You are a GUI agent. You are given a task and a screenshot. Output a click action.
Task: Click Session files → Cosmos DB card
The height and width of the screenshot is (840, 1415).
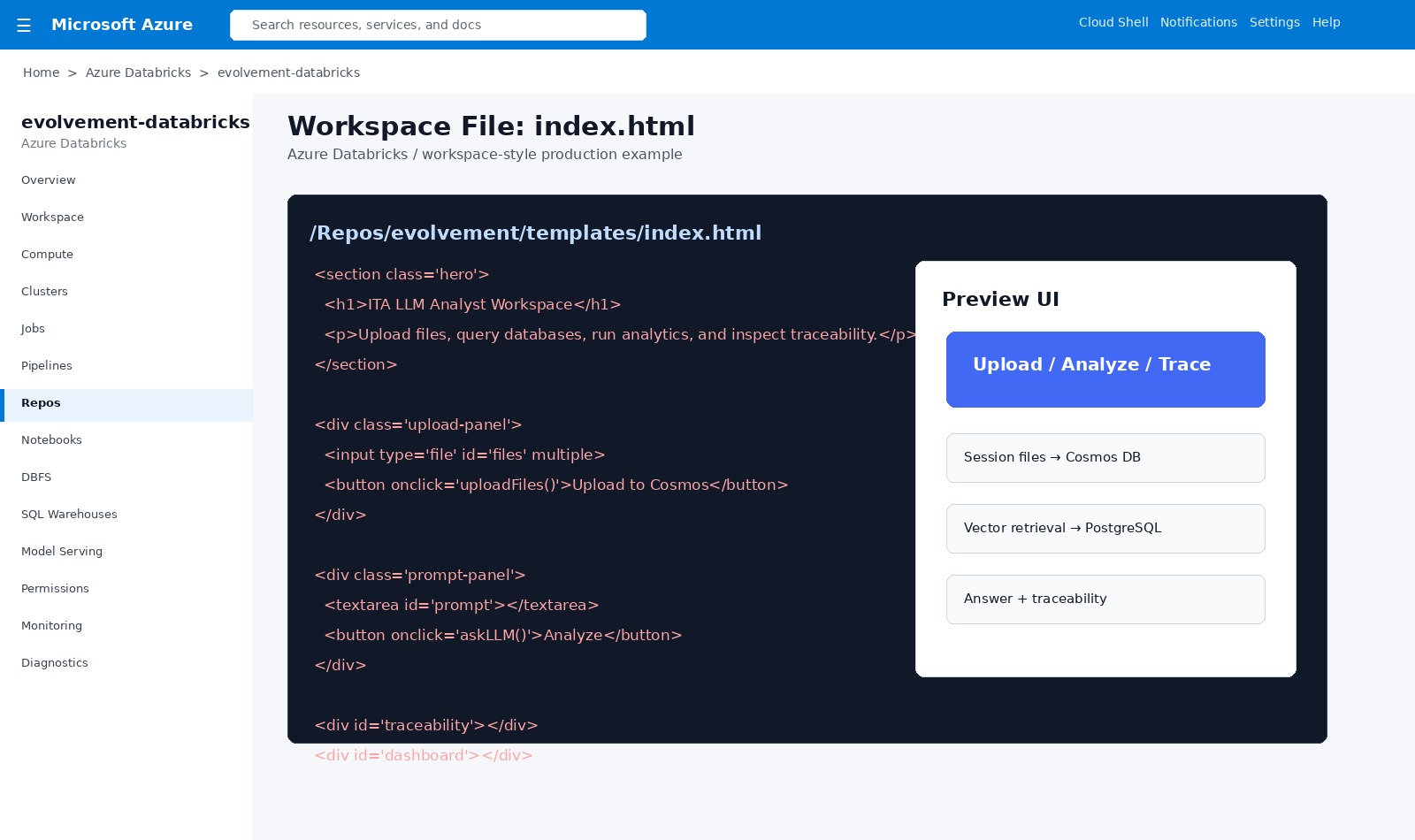(1105, 458)
